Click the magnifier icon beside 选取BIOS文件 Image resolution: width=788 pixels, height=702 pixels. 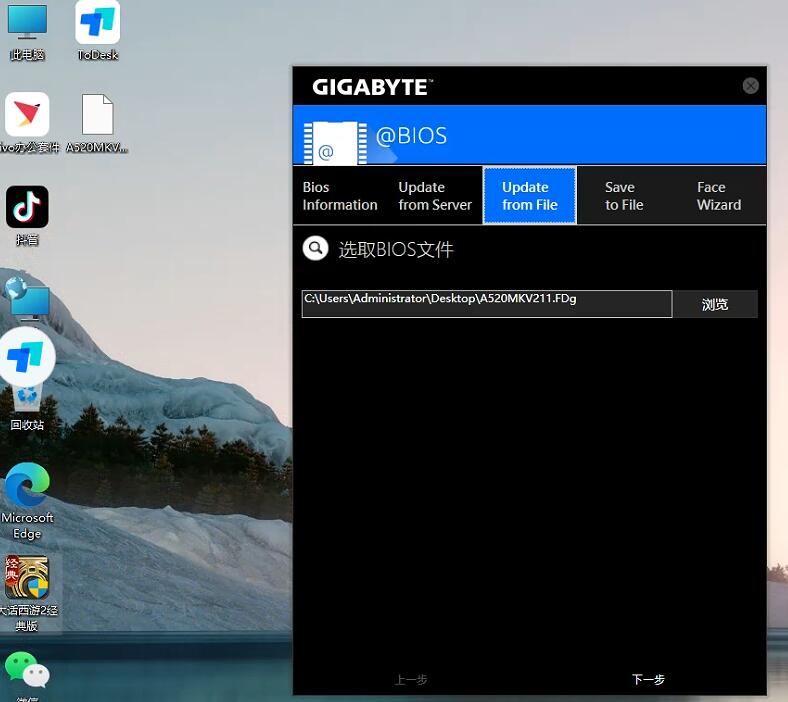(316, 248)
